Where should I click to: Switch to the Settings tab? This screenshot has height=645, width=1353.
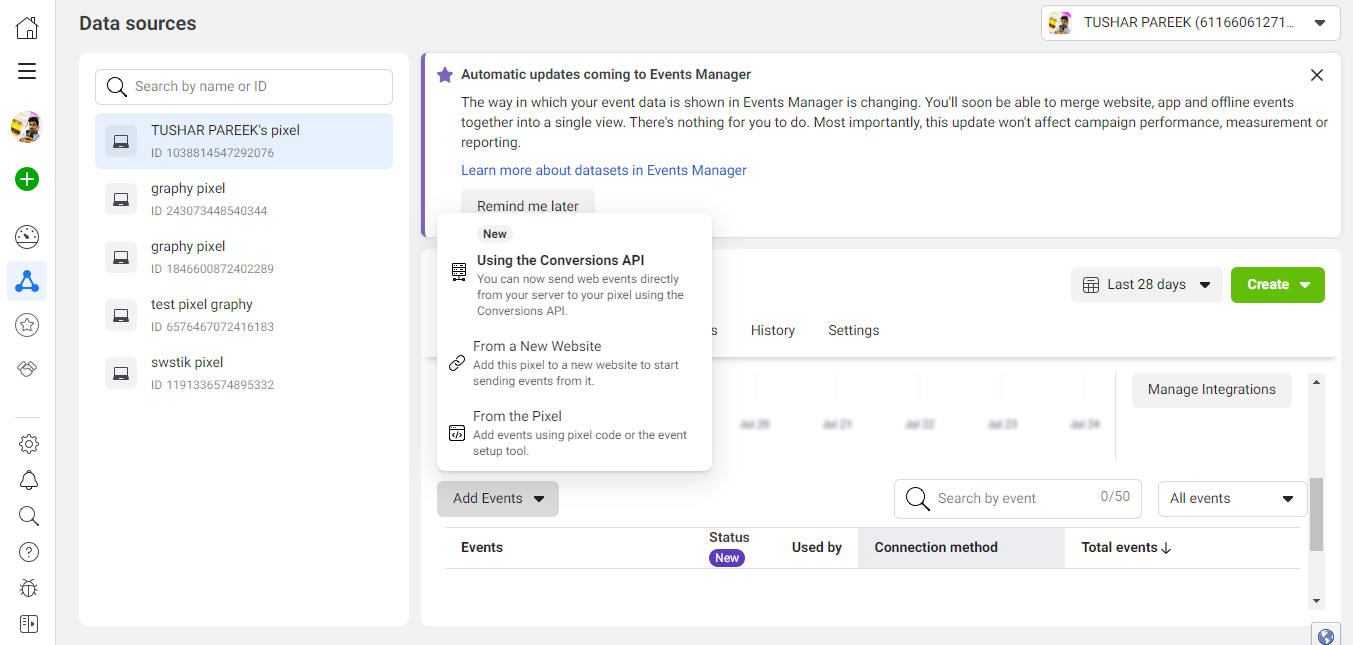[x=853, y=331]
